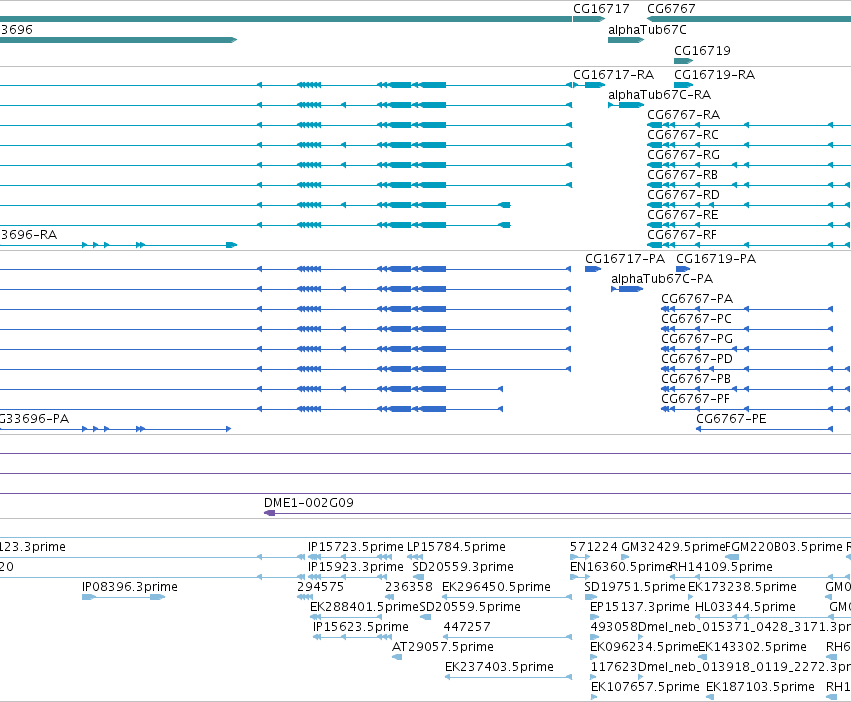Open EST LP15784.5prime
The height and width of the screenshot is (702, 851).
456,547
